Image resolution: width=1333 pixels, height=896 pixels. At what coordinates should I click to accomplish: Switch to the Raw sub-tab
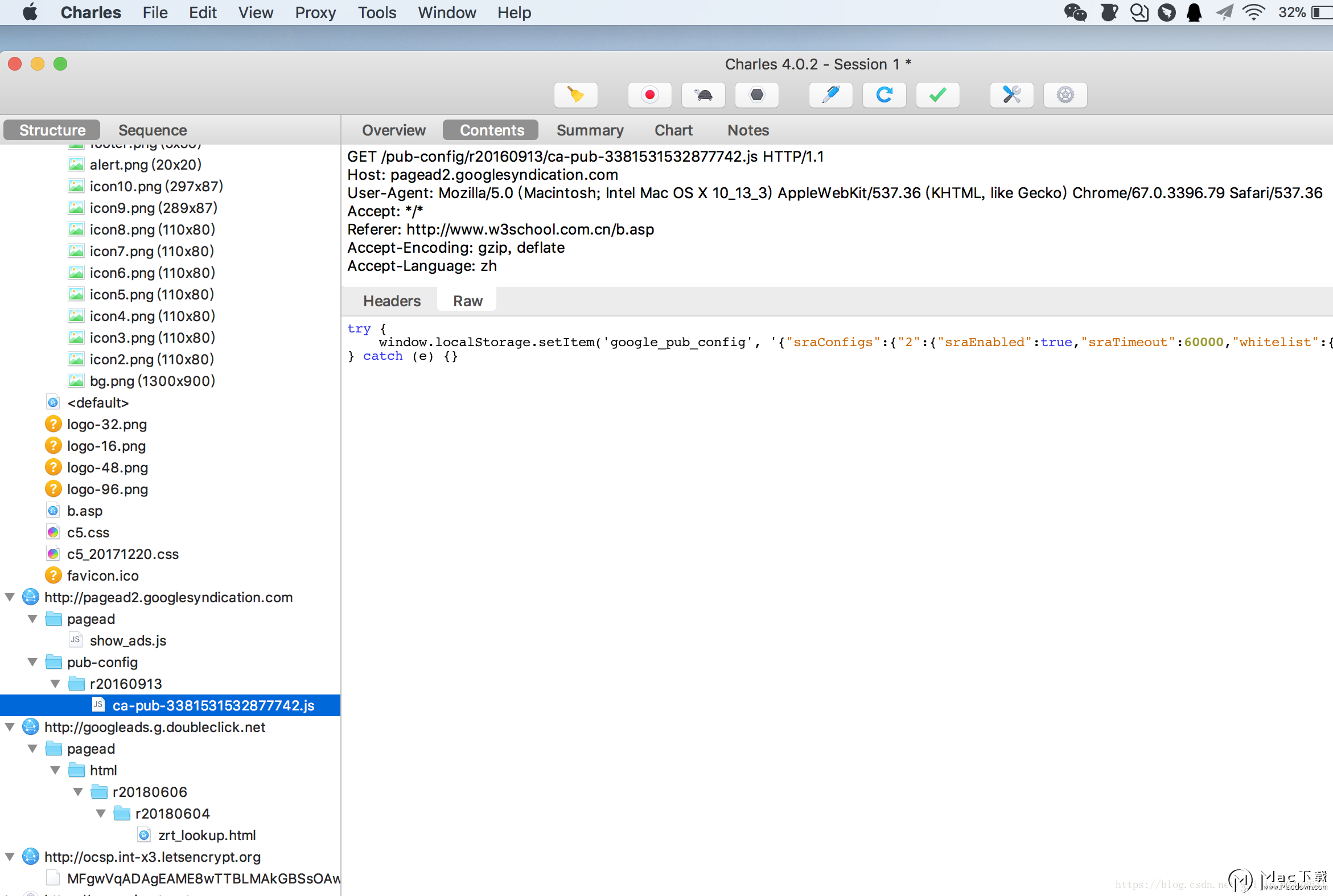467,301
